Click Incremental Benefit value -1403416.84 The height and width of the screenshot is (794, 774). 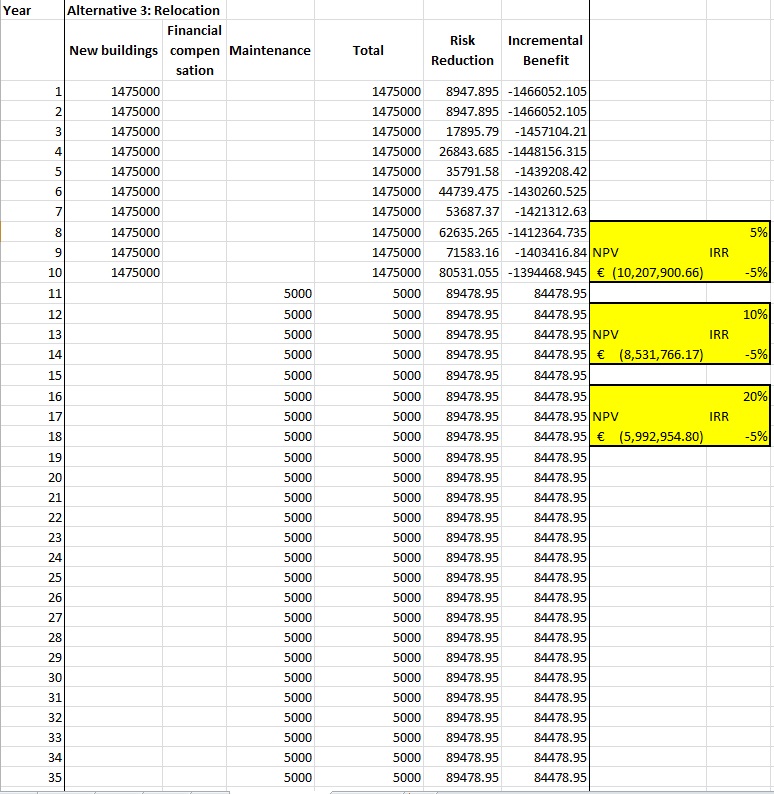tap(546, 252)
